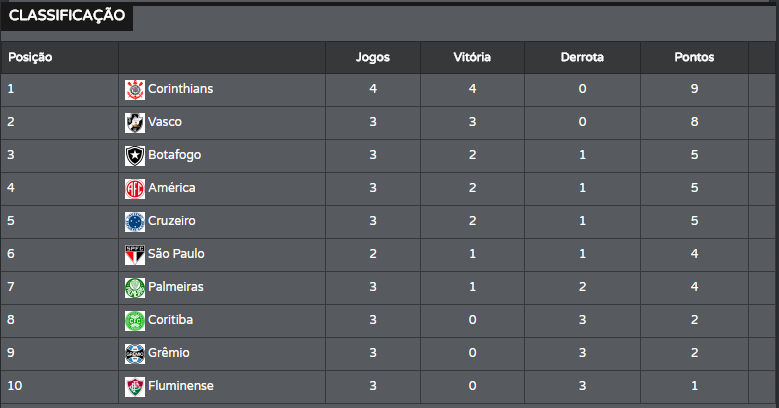Click the América red crest icon
Screen dimensions: 779x408
coord(134,189)
